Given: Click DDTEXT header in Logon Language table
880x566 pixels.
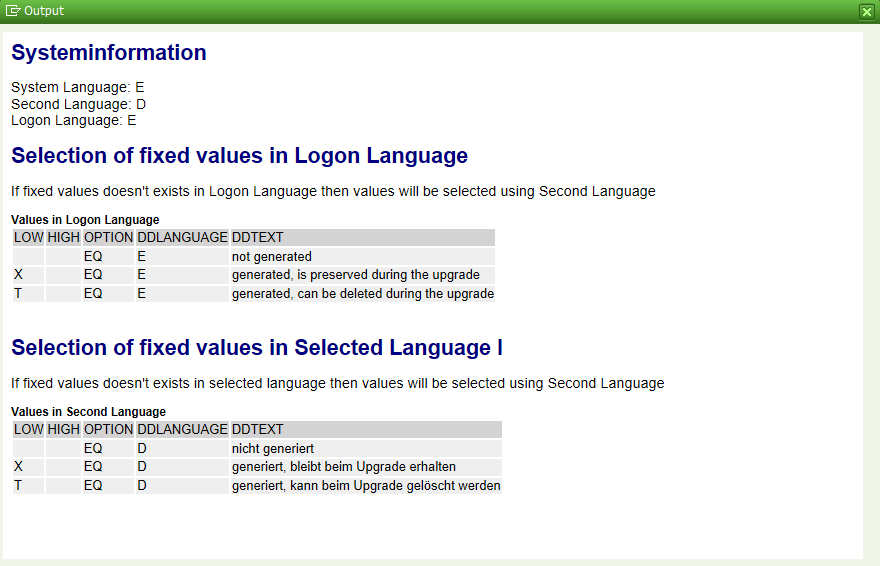Looking at the screenshot, I should (363, 237).
